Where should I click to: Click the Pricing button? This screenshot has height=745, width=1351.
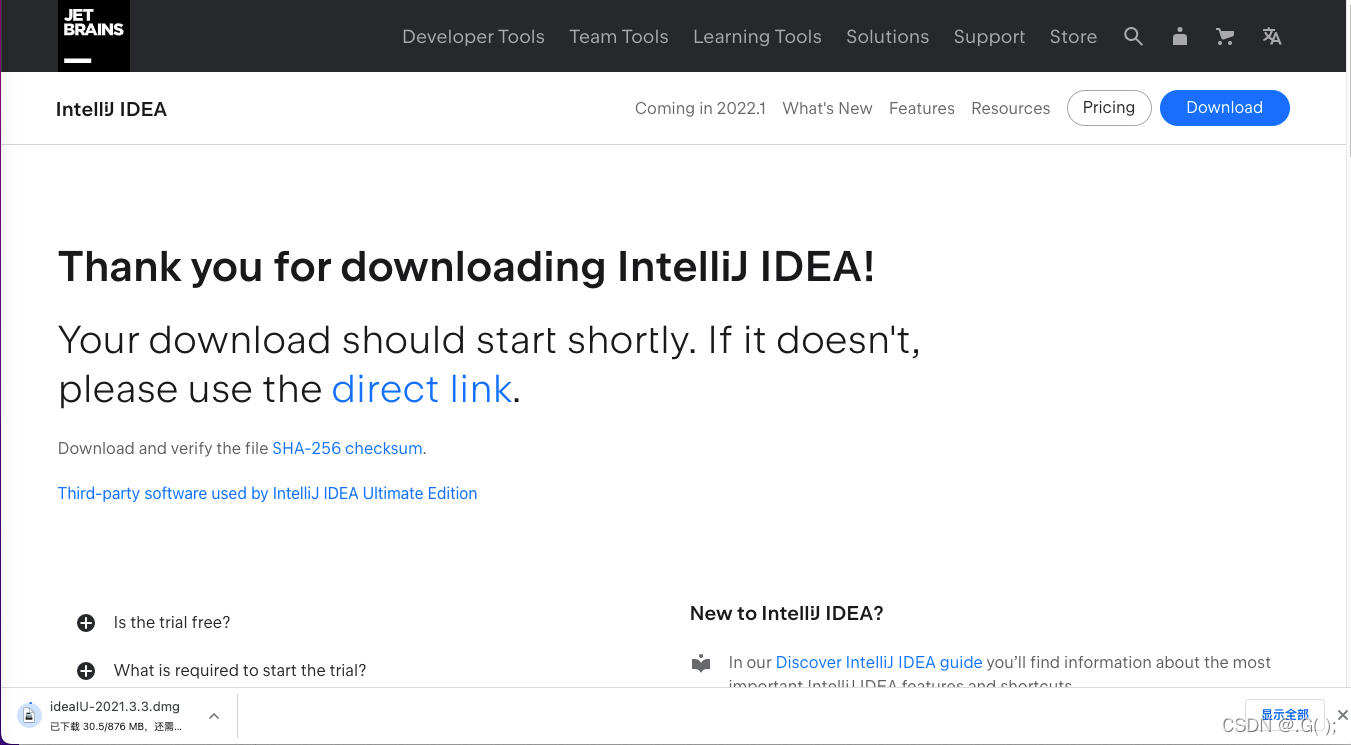click(1109, 108)
